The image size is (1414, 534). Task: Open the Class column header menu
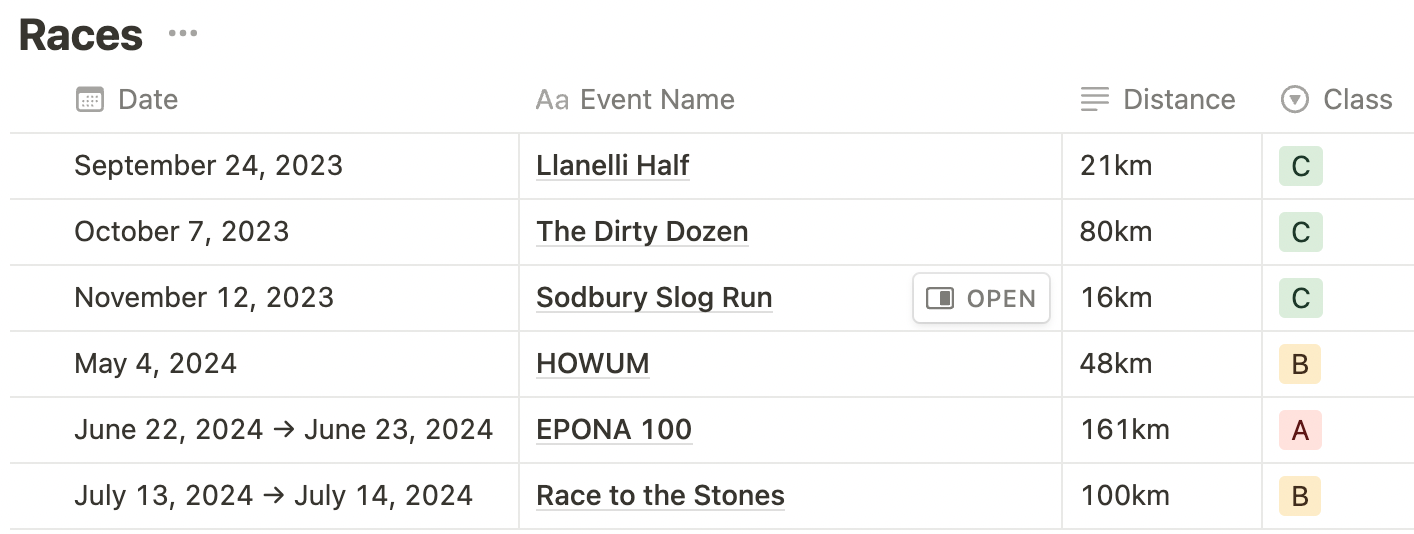pos(1357,100)
